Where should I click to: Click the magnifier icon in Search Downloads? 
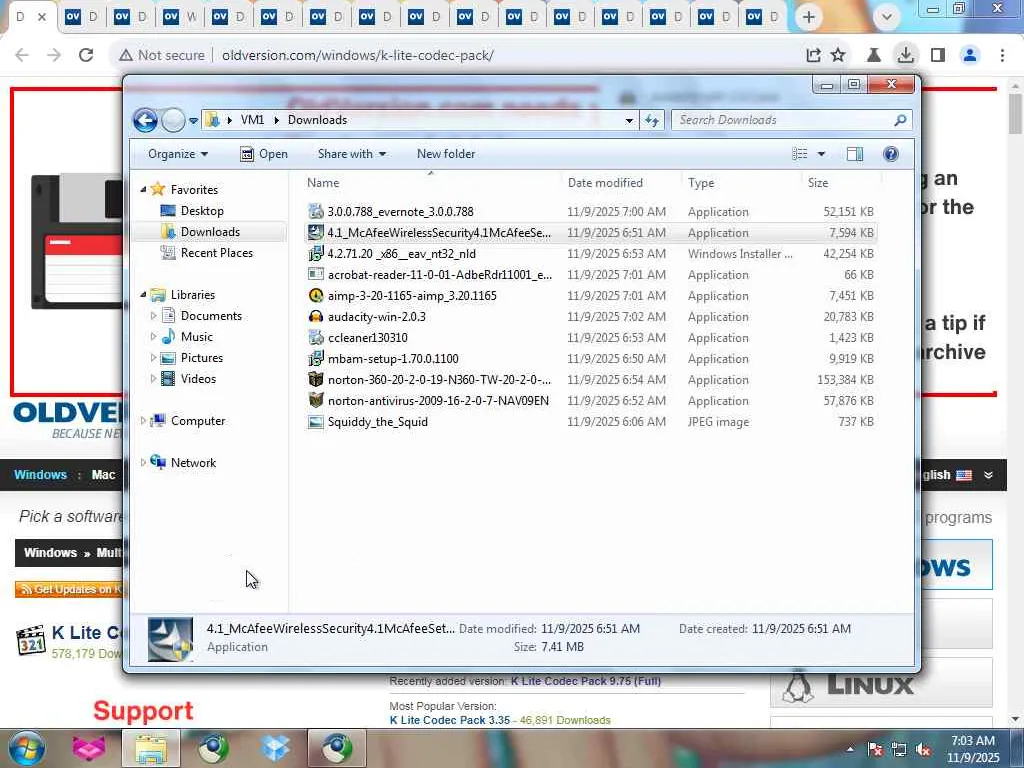(900, 120)
